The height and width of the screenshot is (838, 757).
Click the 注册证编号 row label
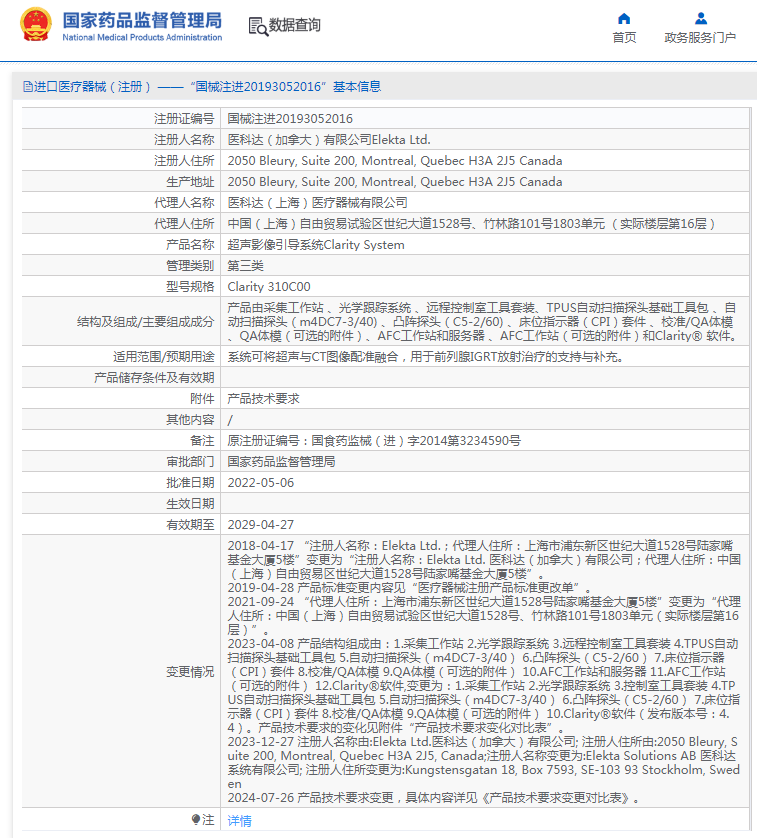tap(184, 119)
